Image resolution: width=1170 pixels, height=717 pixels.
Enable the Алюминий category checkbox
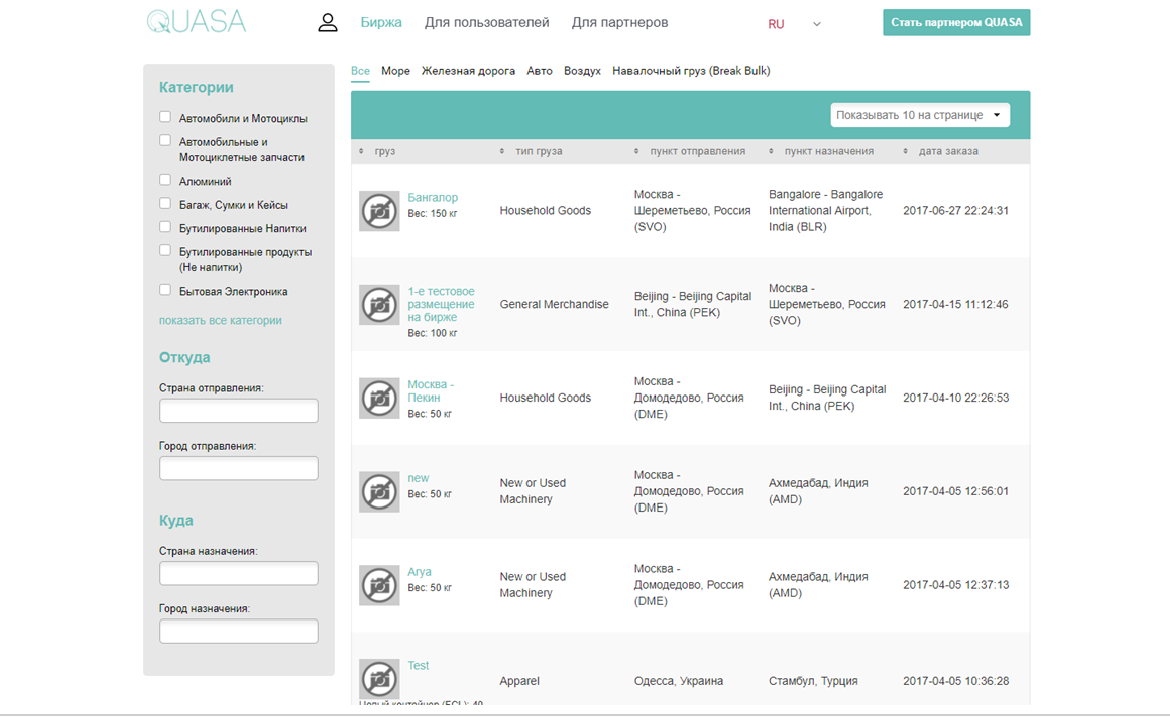pyautogui.click(x=165, y=181)
